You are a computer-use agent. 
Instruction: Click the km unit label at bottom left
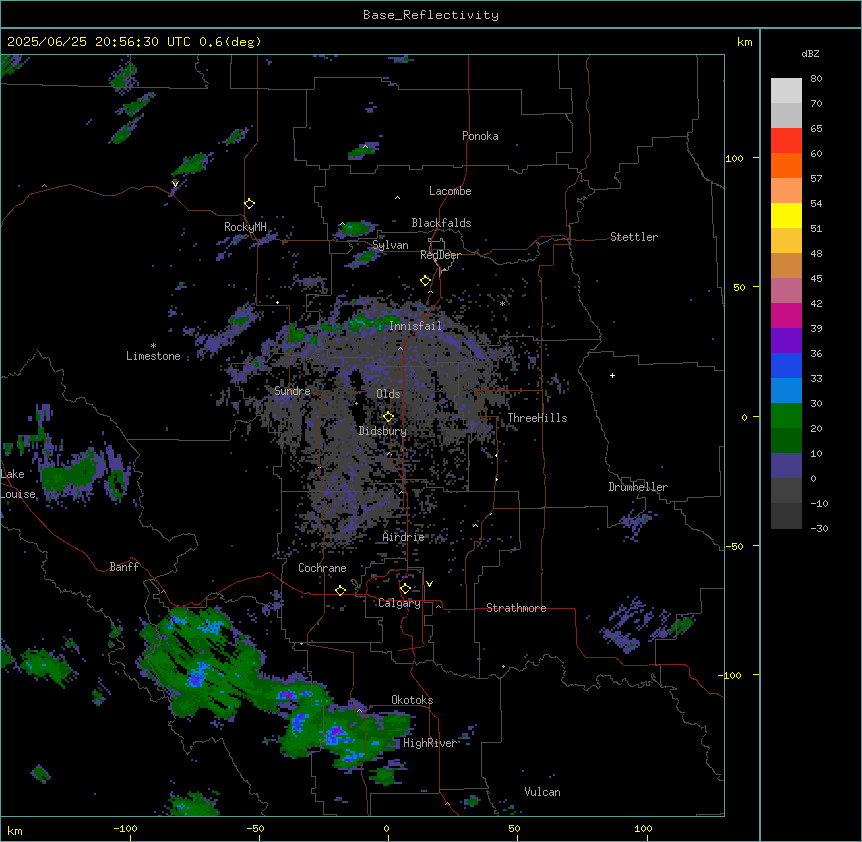(x=15, y=830)
